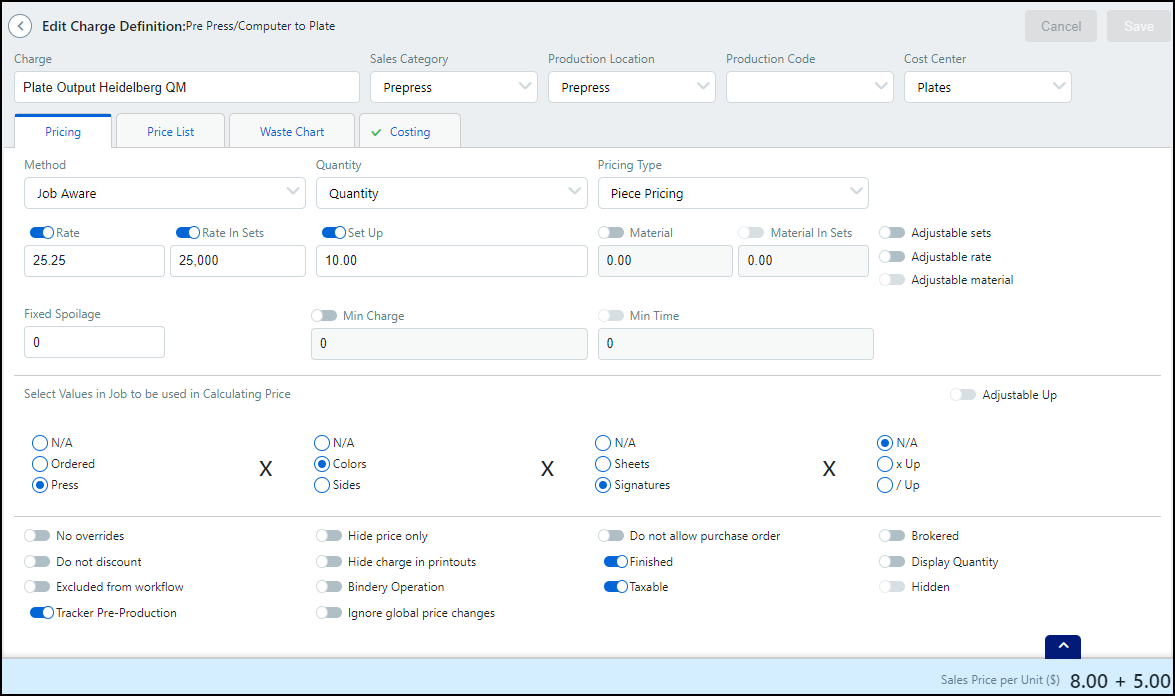Select the Sides radio option
This screenshot has height=696, width=1175.
322,485
